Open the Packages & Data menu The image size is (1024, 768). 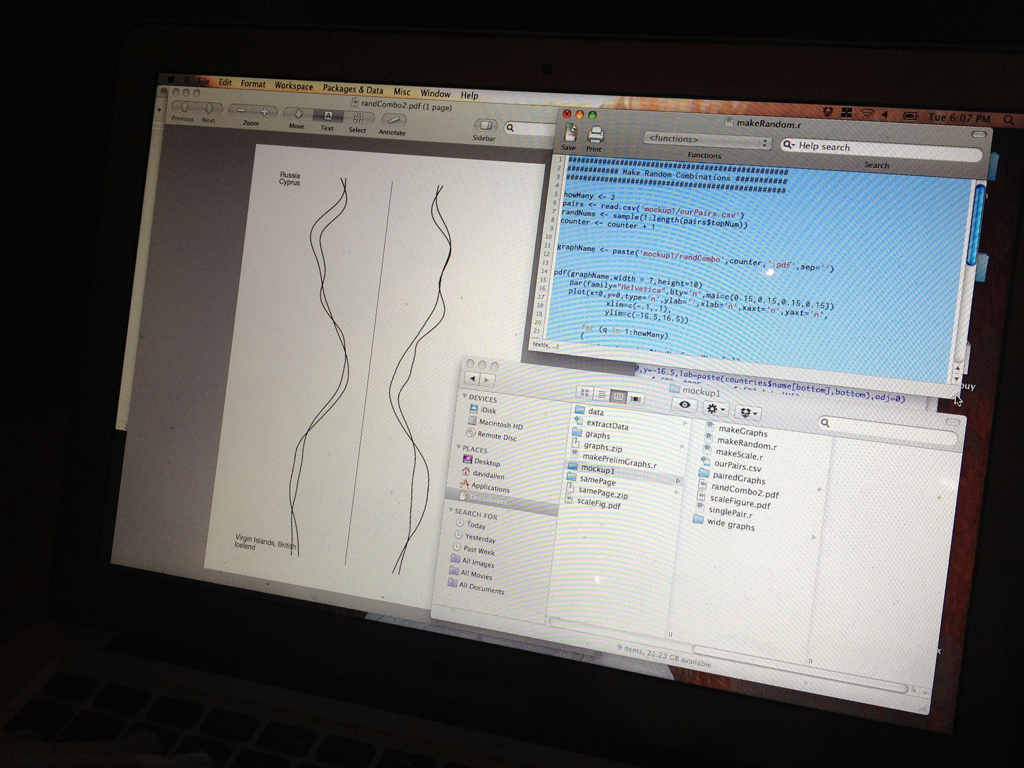[x=352, y=89]
